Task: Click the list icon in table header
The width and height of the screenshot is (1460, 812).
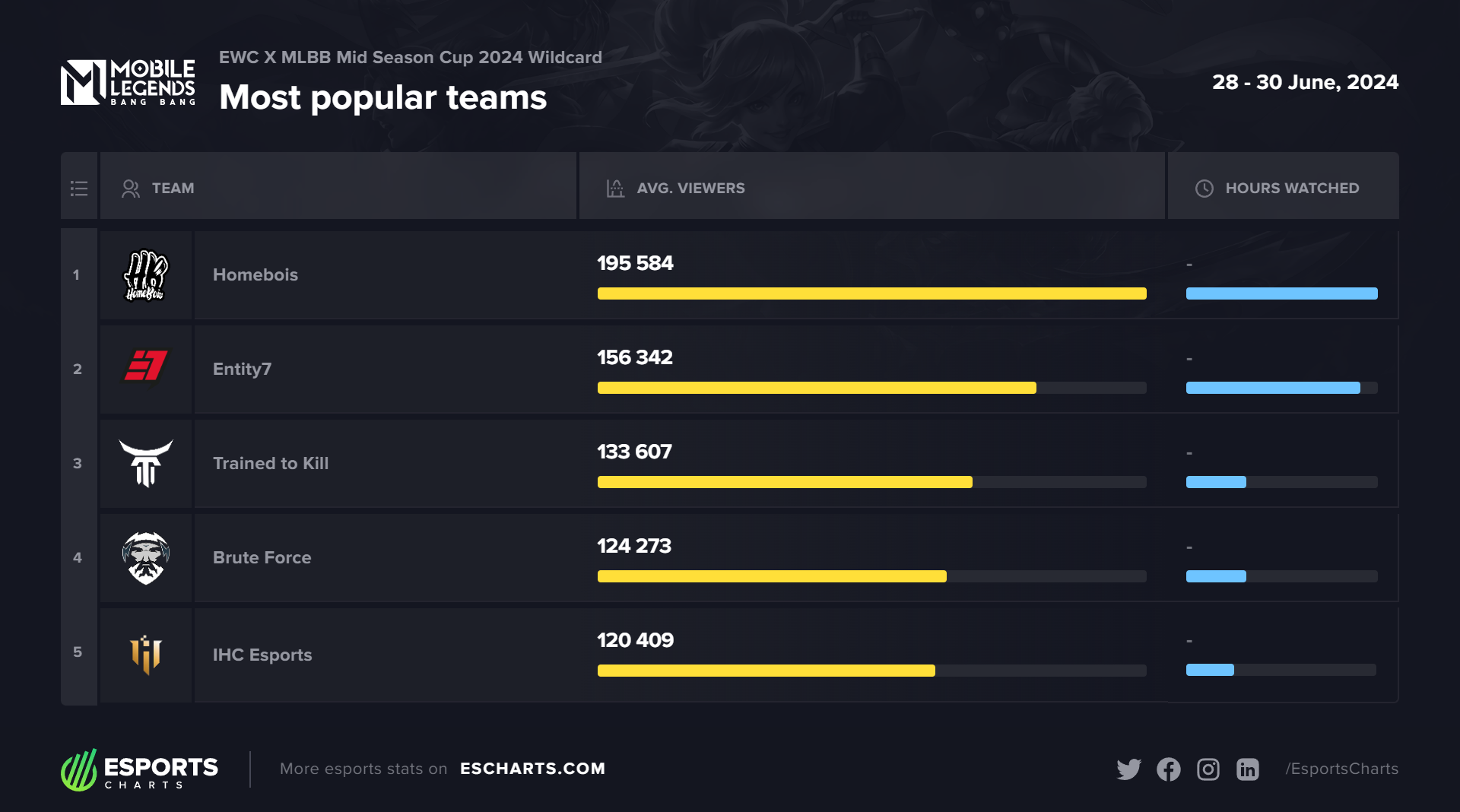Action: click(79, 189)
